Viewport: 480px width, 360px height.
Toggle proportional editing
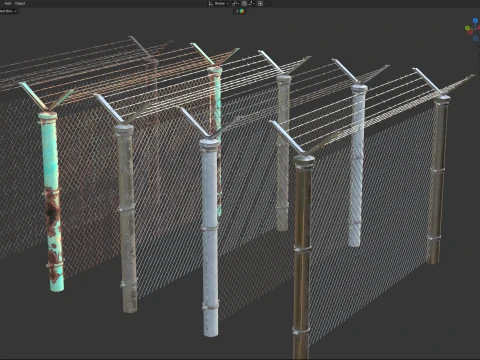(260, 3)
